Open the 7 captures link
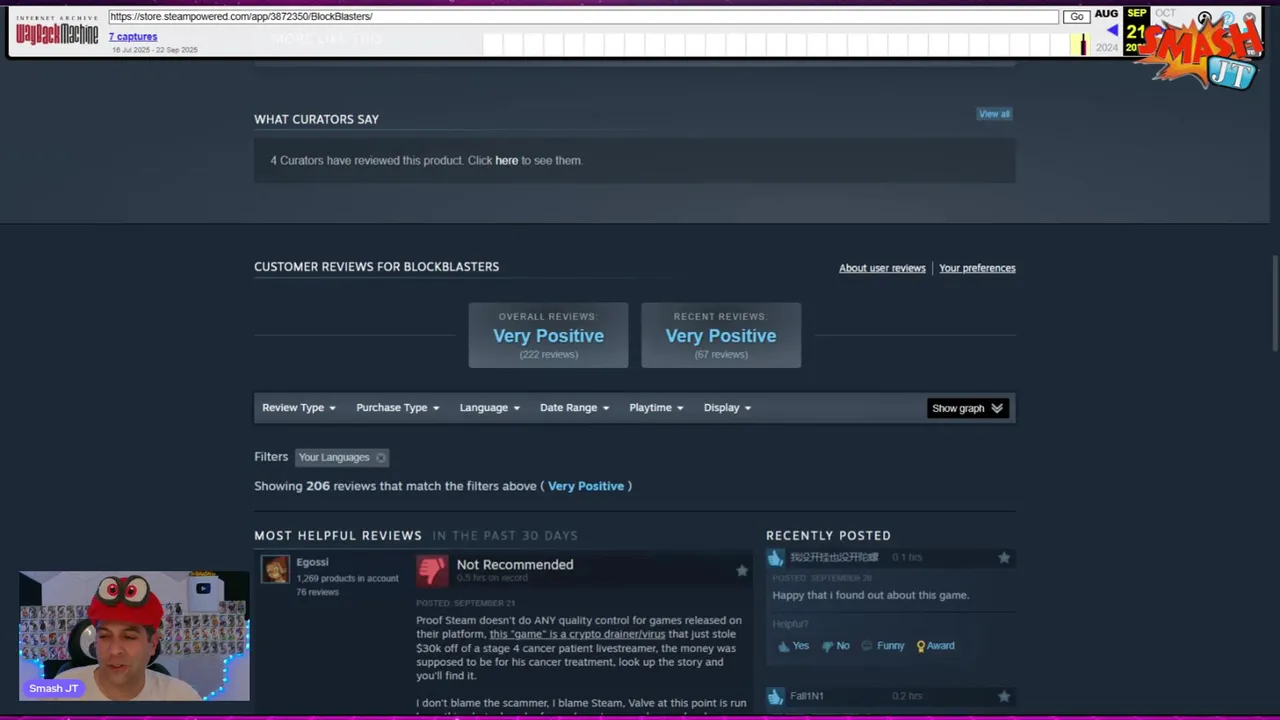This screenshot has height=720, width=1280. 133,37
